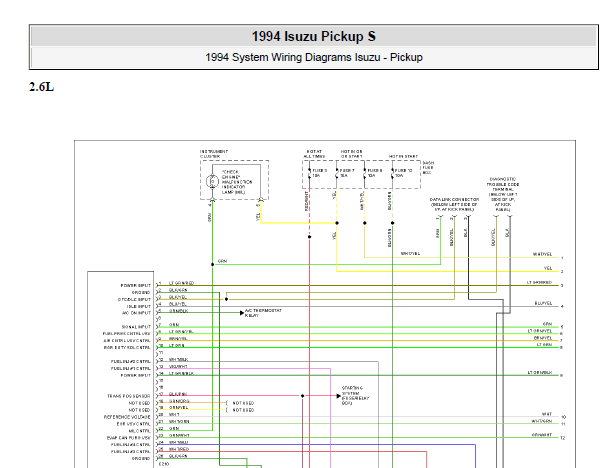Click the 'Data Link Connector' label
The image size is (604, 468).
[454, 204]
